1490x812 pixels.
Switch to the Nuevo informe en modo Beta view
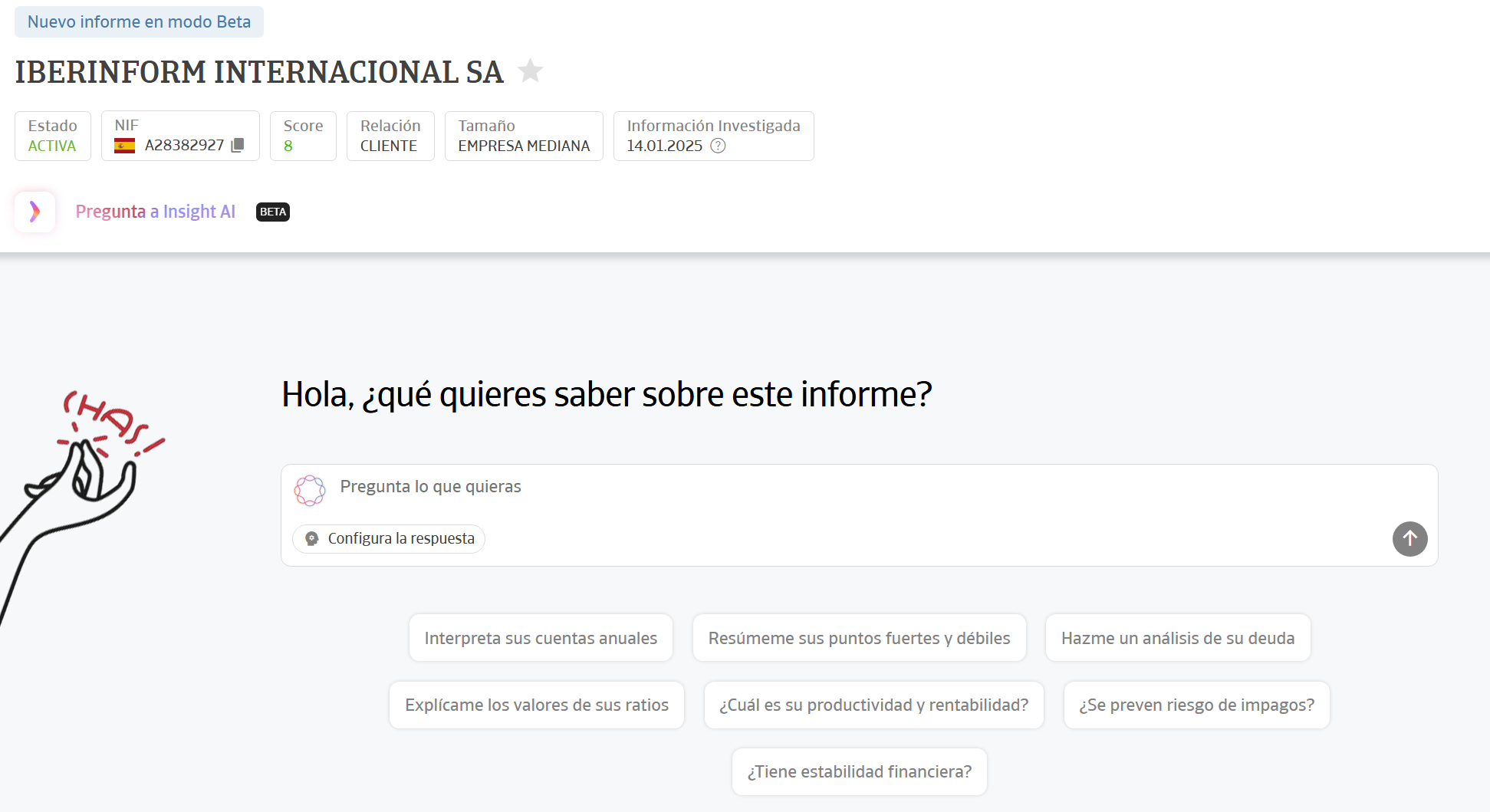138,21
